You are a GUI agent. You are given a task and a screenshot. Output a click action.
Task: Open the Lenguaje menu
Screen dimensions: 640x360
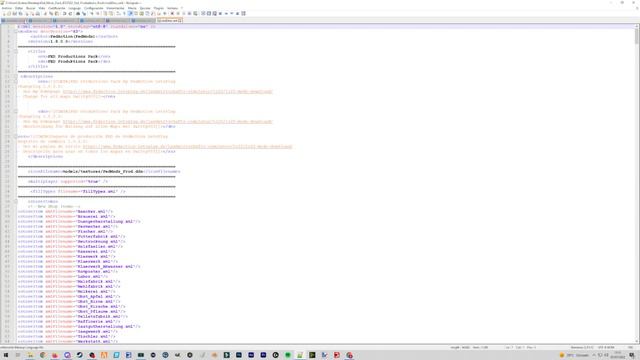pyautogui.click(x=74, y=8)
